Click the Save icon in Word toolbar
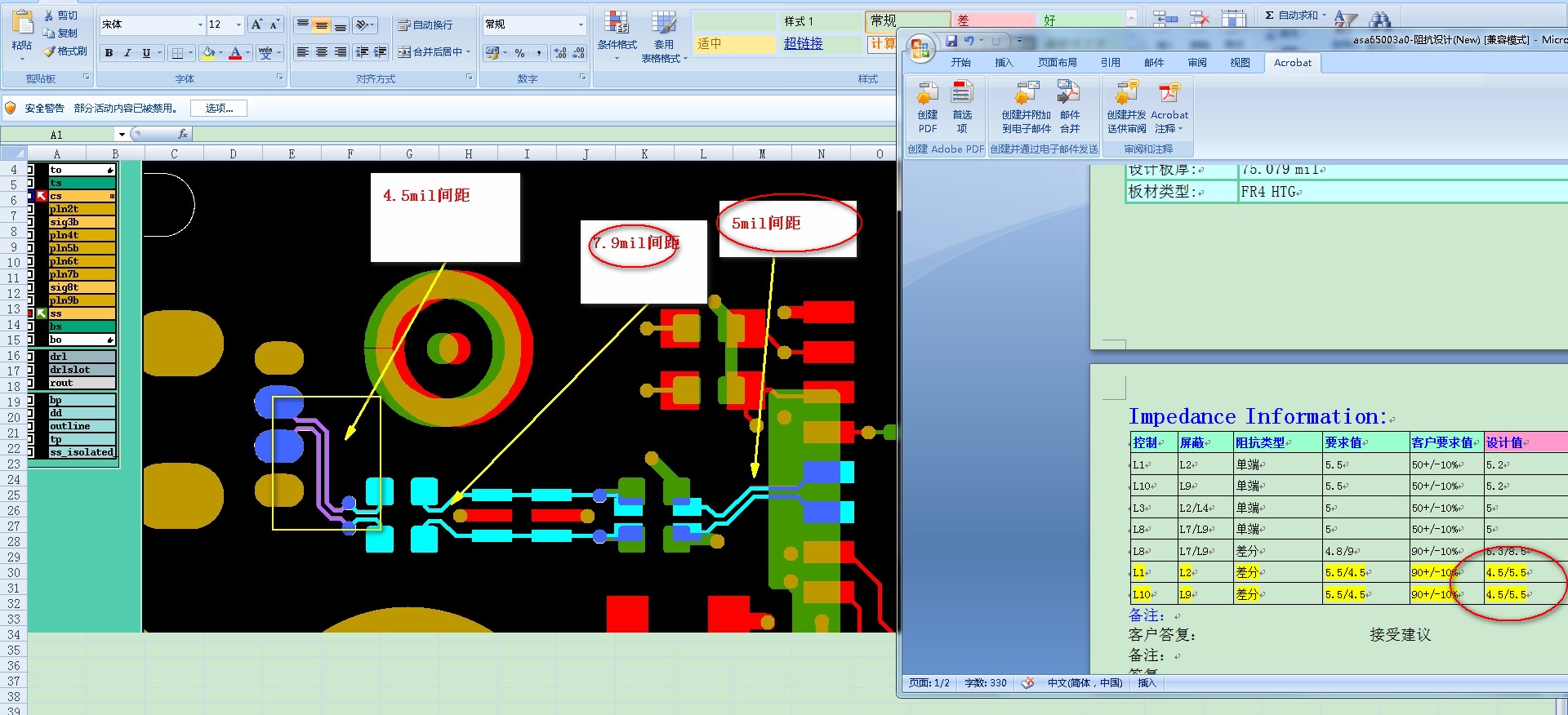1568x715 pixels. point(951,41)
